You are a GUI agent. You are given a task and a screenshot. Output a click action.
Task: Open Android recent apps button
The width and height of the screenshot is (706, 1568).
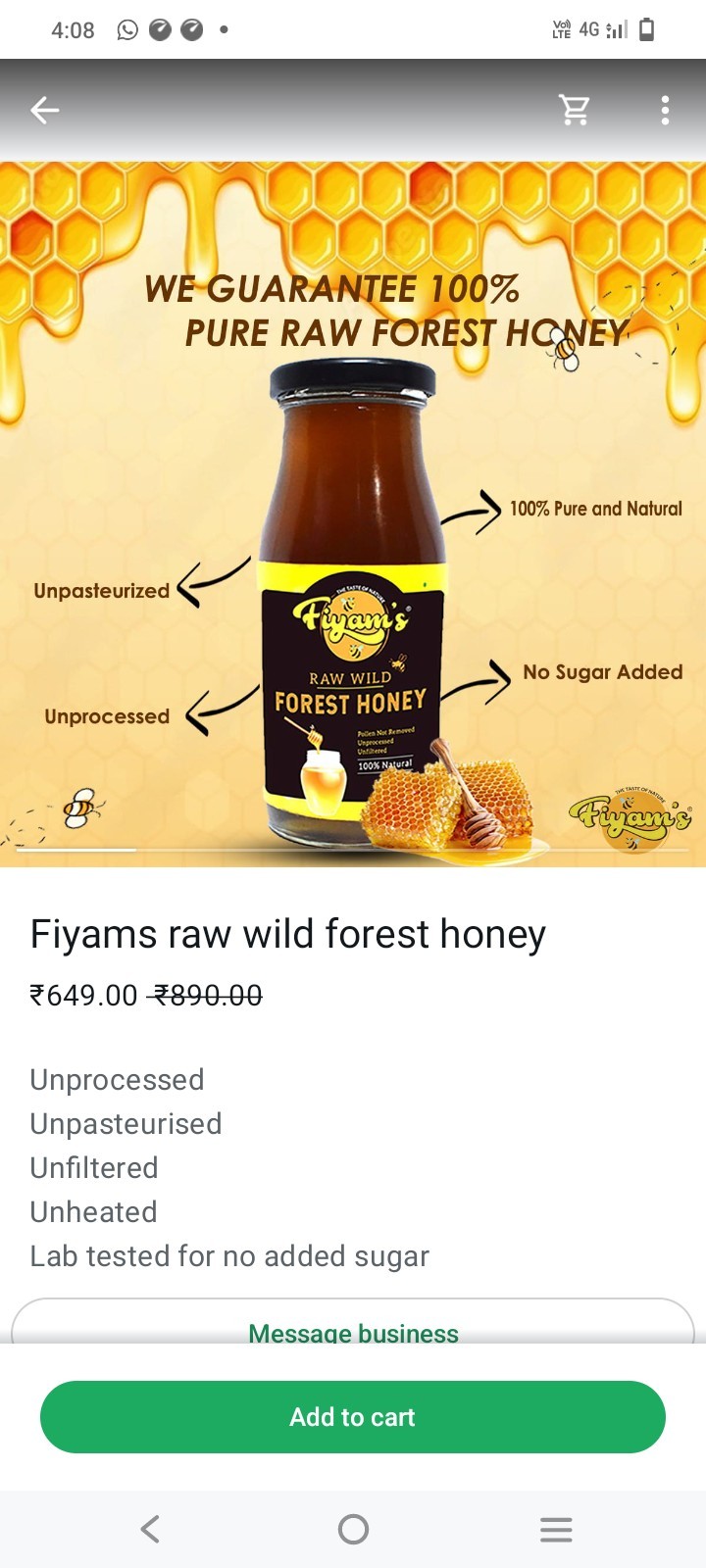pos(556,1529)
